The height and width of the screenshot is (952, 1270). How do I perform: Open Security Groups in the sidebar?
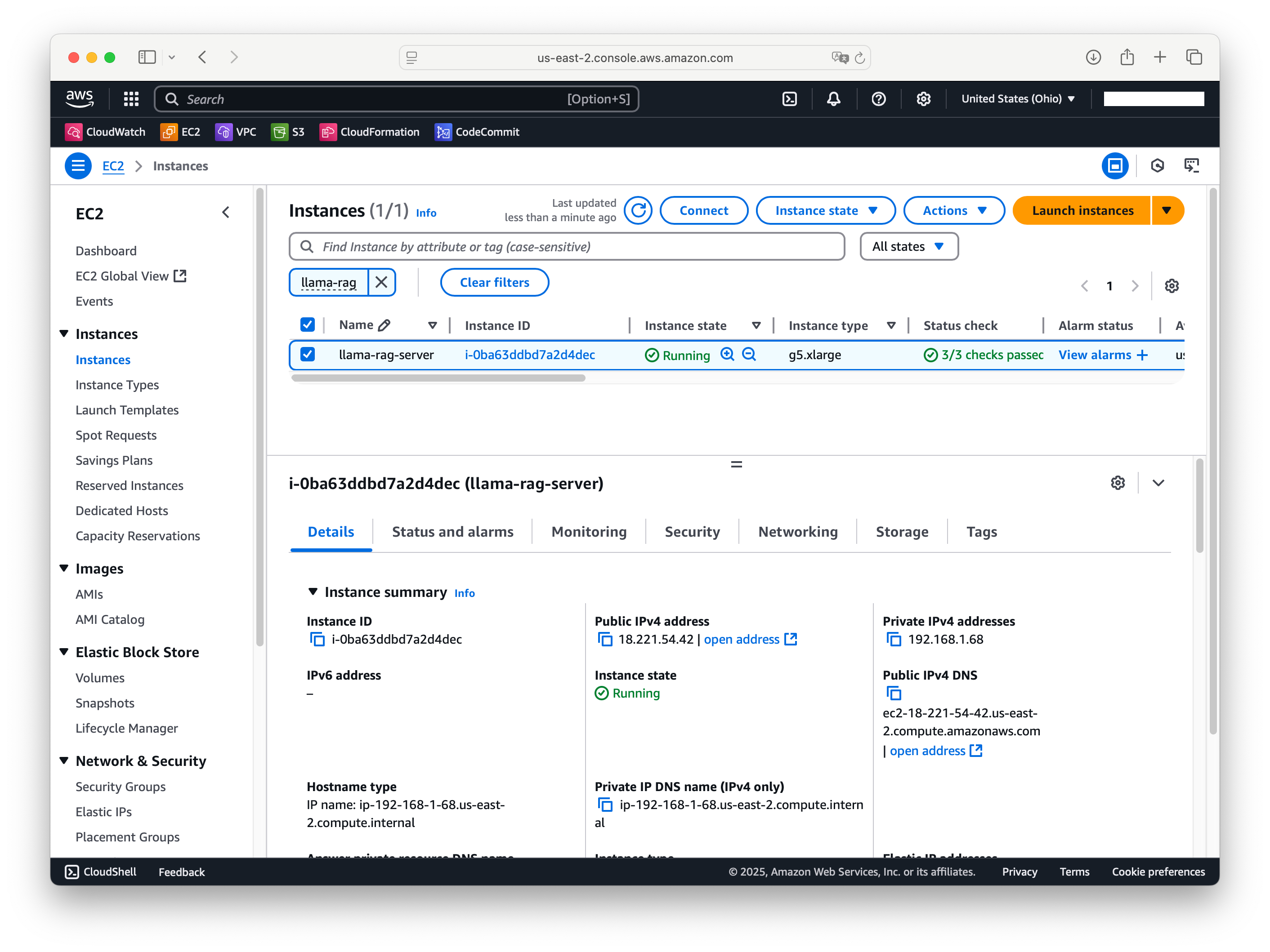[x=121, y=786]
